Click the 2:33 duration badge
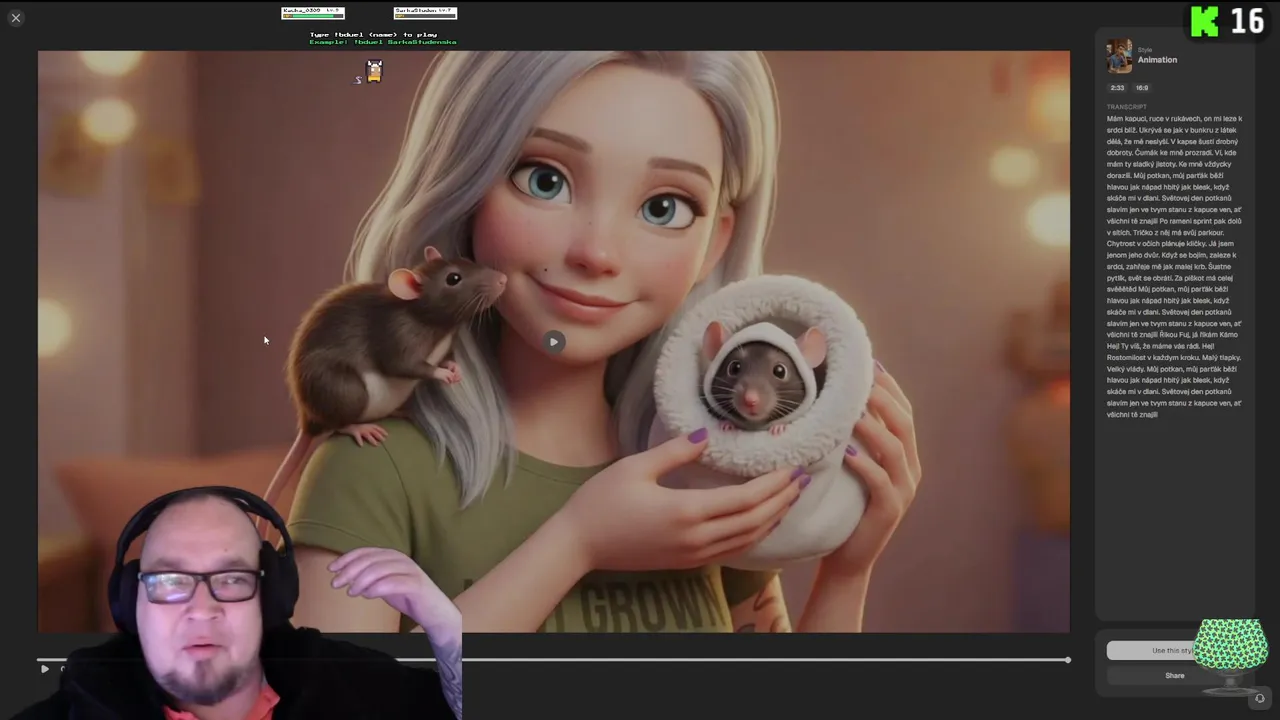The width and height of the screenshot is (1280, 720). (x=1117, y=88)
